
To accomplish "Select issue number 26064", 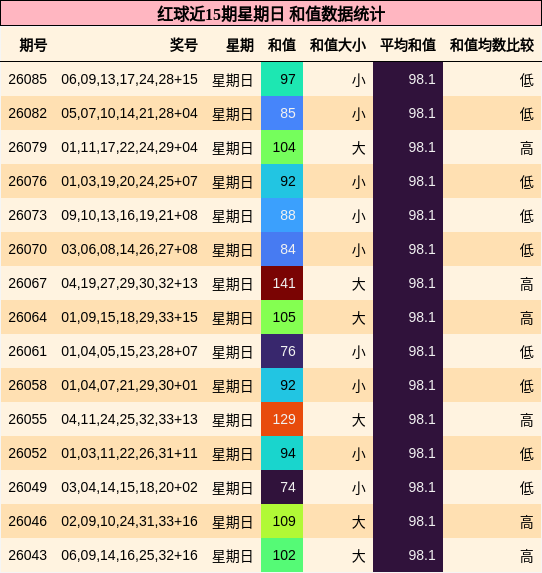I will [x=27, y=317].
